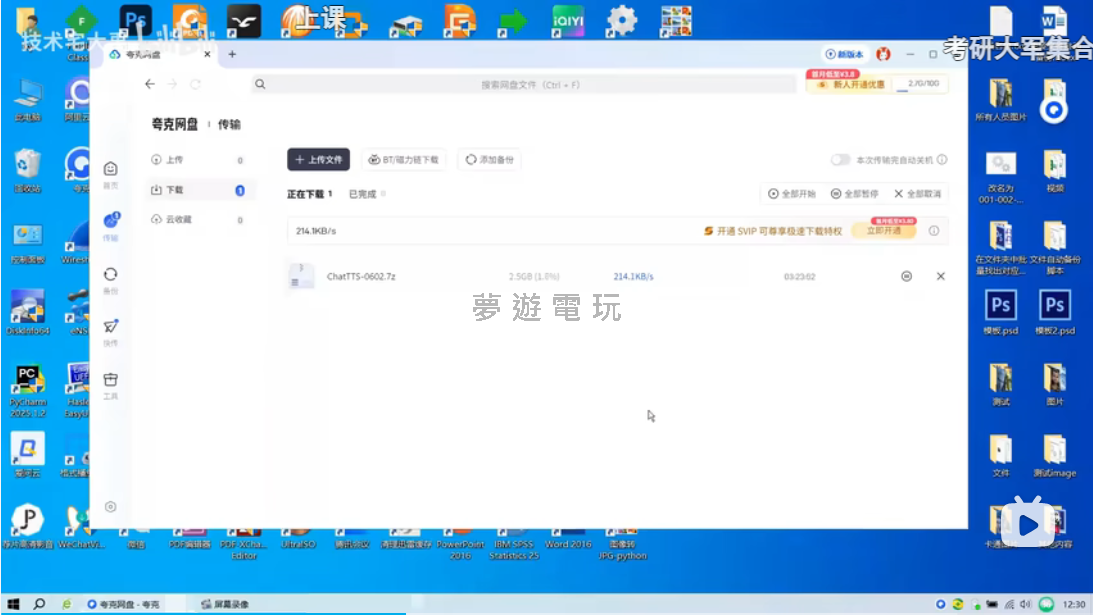Switch to the 已完成 tab
The height and width of the screenshot is (615, 1093).
[x=362, y=194]
